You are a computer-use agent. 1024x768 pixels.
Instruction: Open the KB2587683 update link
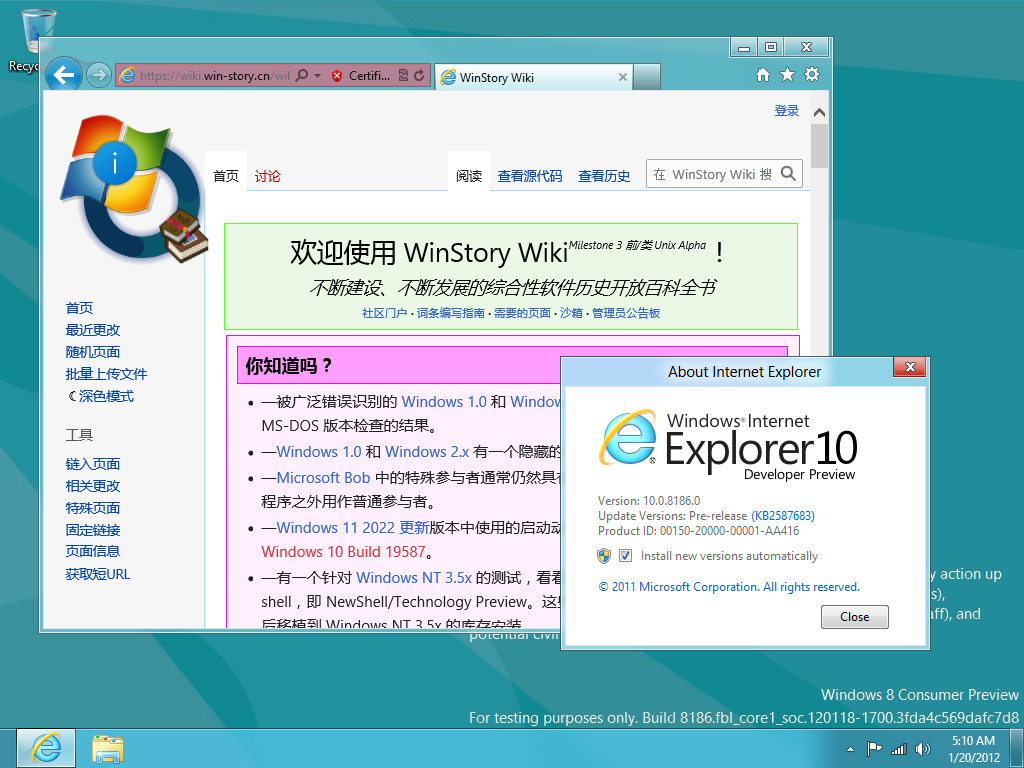[783, 516]
